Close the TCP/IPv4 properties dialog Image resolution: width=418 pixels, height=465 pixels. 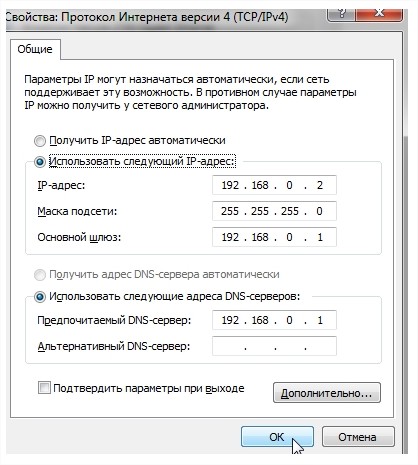point(380,15)
